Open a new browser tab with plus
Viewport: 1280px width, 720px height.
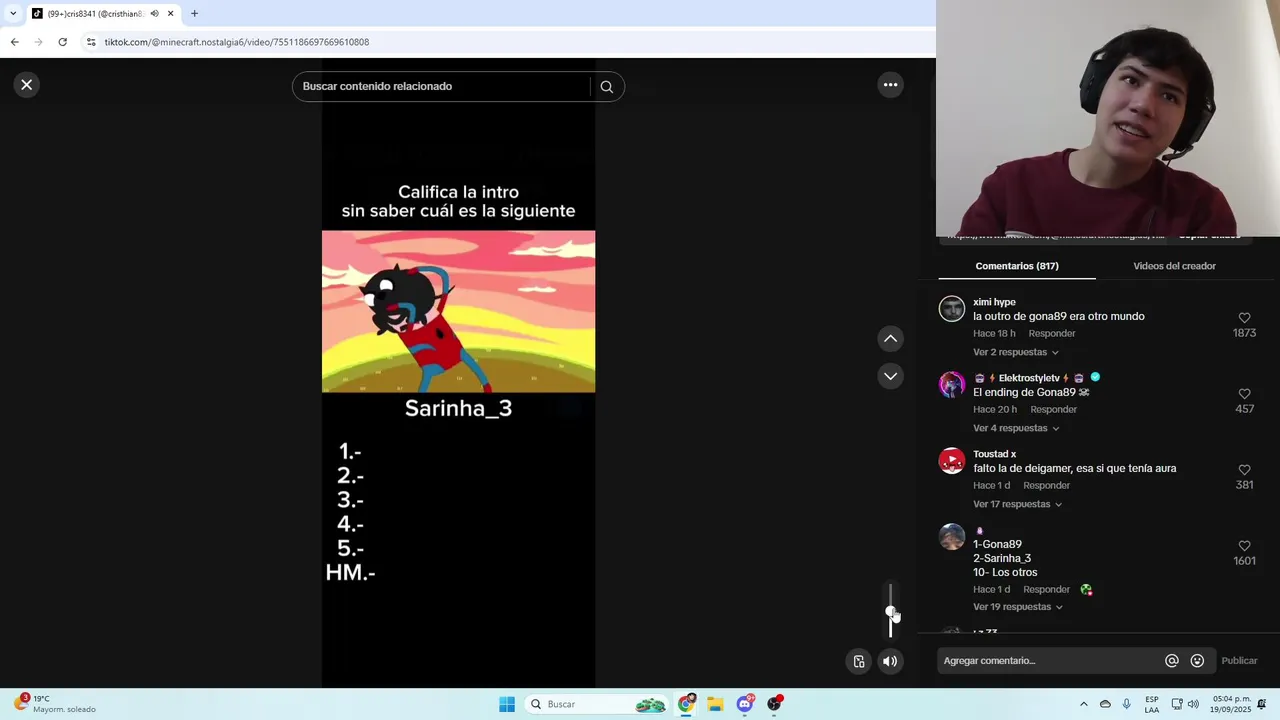194,14
